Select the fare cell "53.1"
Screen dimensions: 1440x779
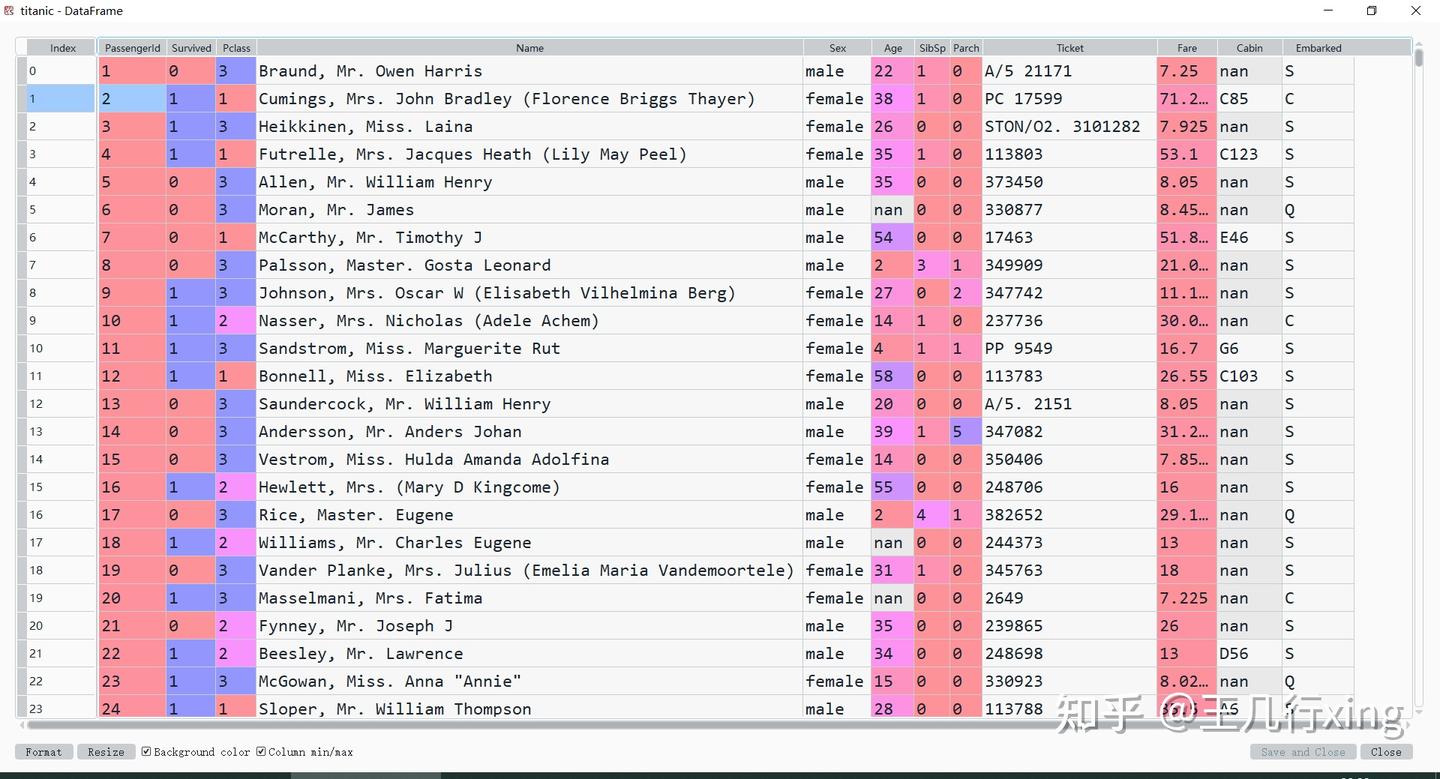pos(1187,154)
